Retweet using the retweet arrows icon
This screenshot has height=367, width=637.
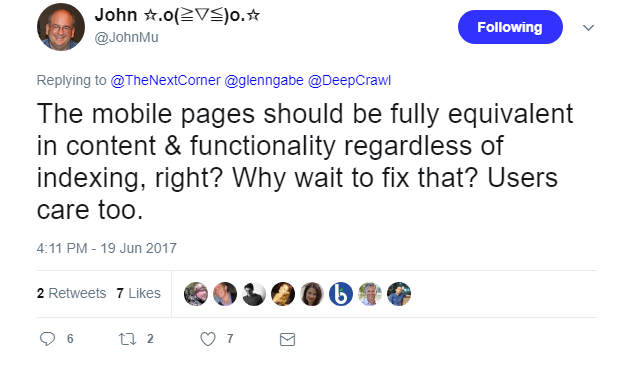click(x=127, y=339)
